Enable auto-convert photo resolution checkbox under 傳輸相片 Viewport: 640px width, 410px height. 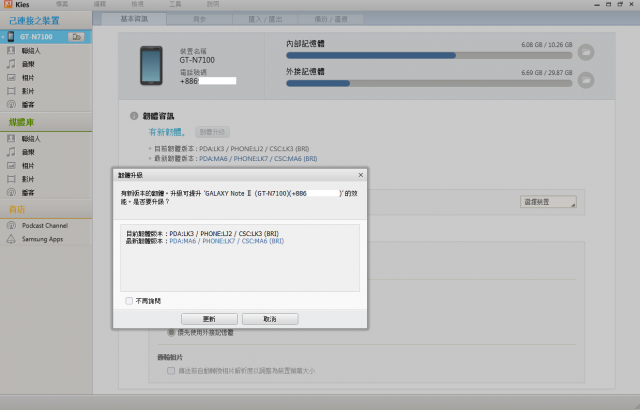pos(171,371)
